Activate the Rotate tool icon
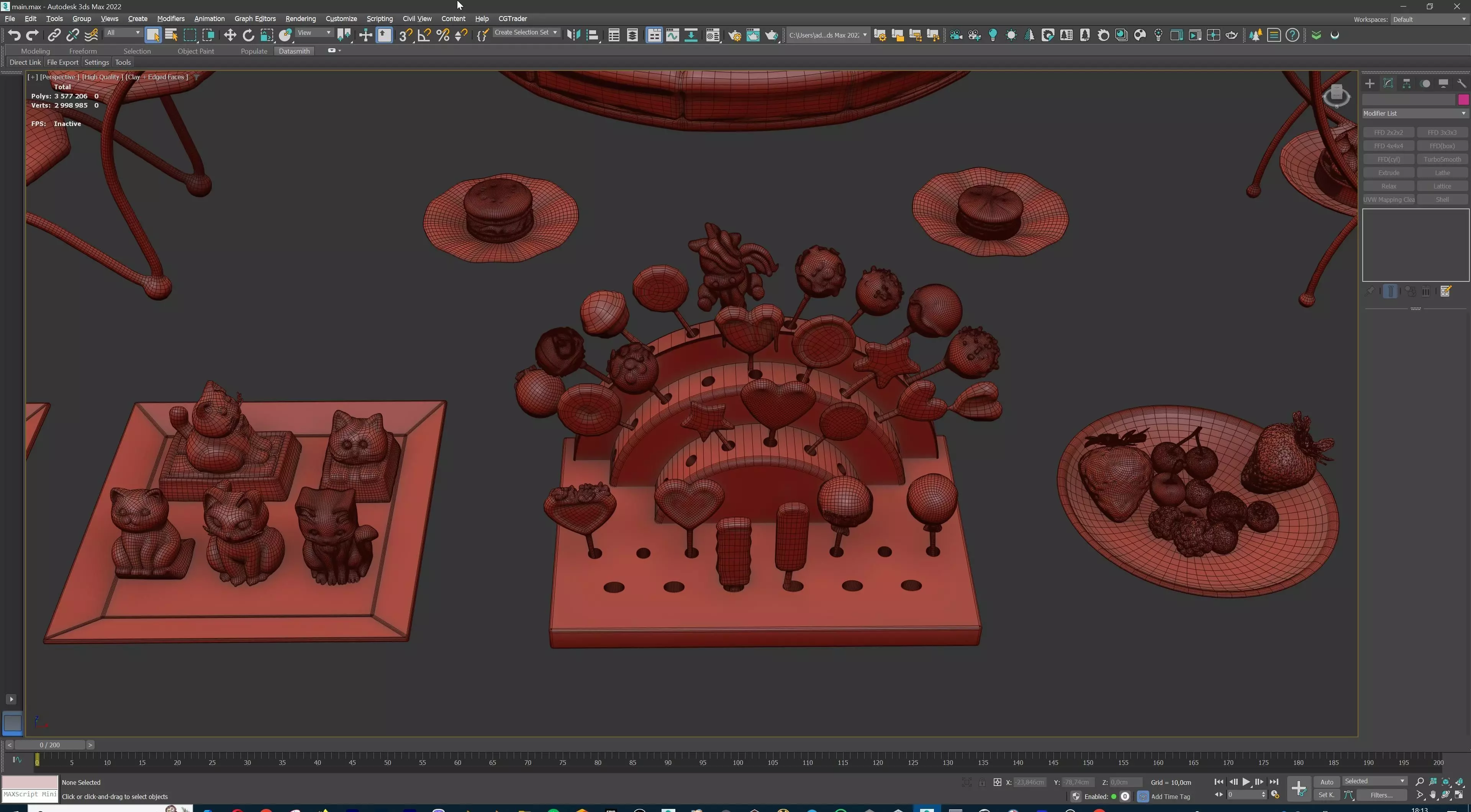 (248, 35)
